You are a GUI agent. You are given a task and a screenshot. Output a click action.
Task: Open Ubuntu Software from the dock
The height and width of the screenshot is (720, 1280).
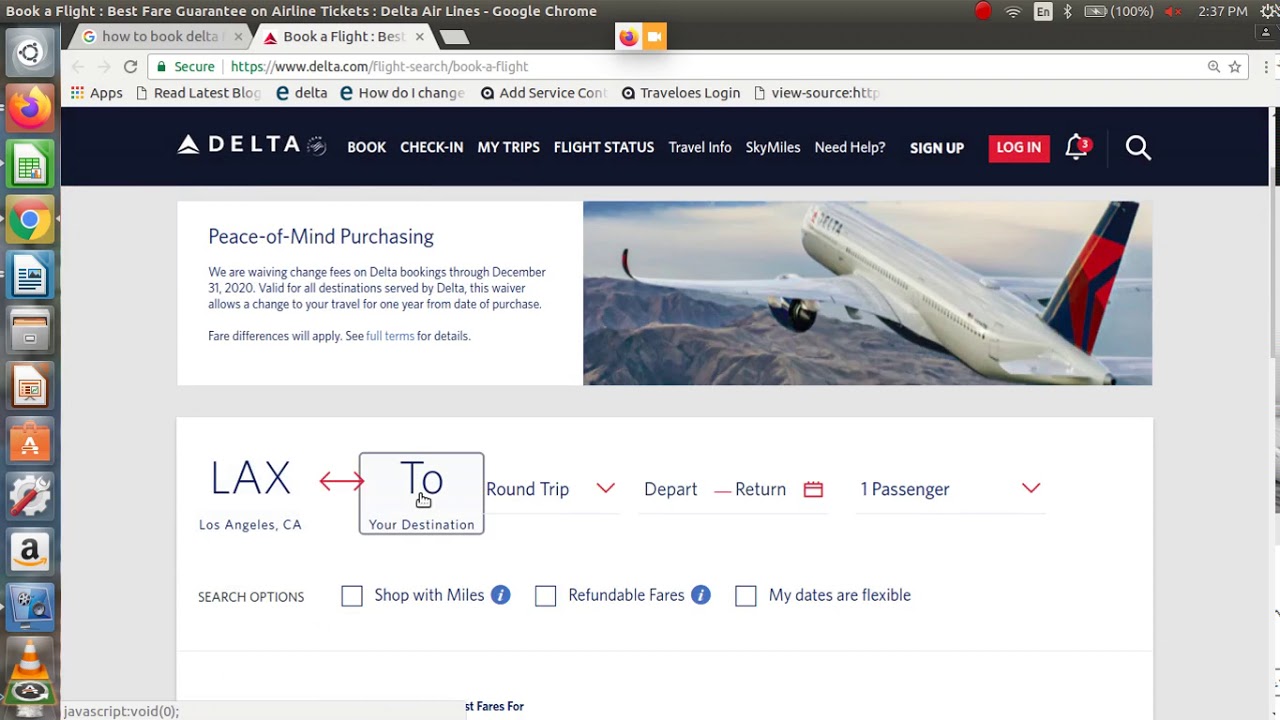(x=30, y=442)
